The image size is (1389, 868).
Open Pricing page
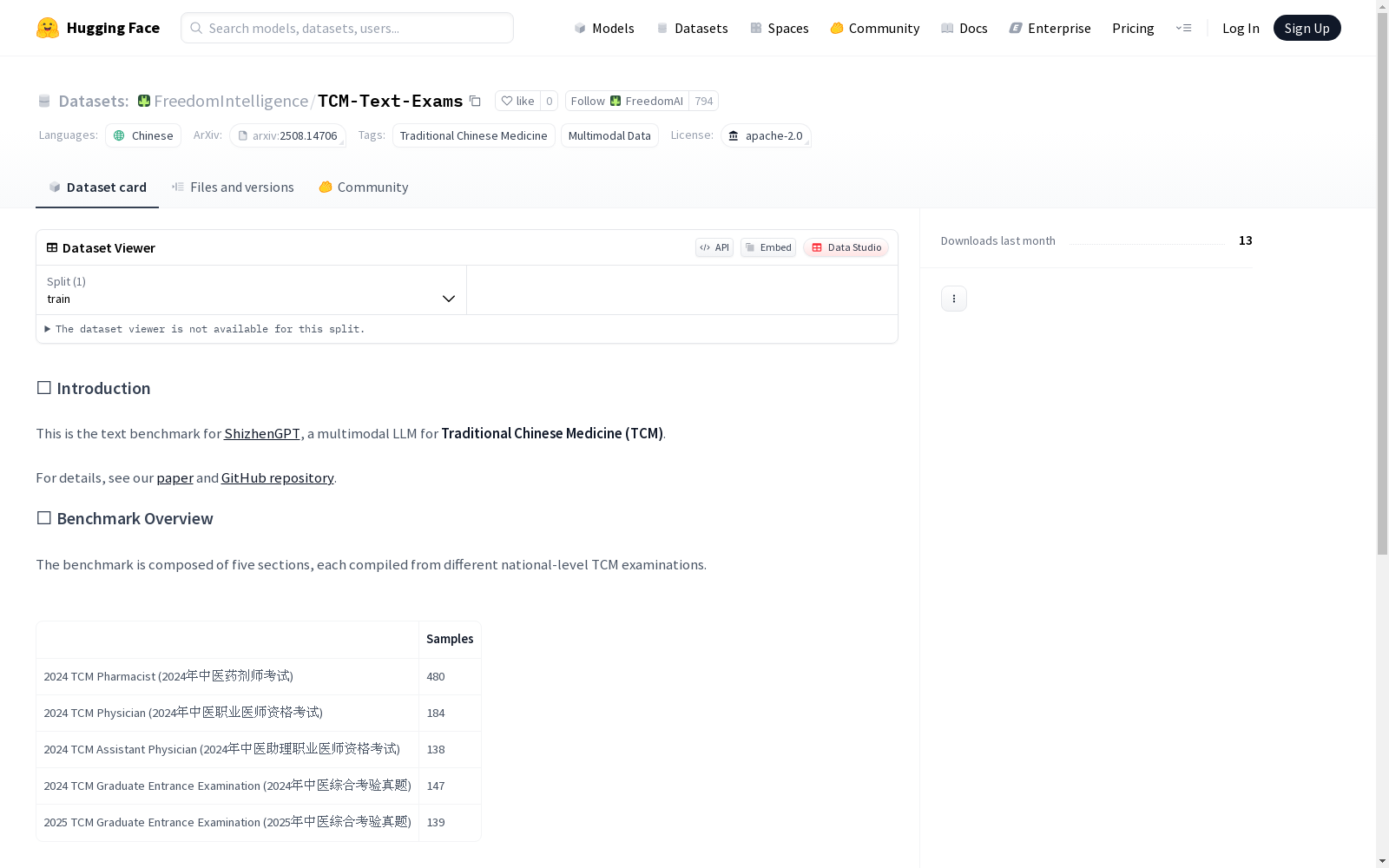pos(1133,28)
